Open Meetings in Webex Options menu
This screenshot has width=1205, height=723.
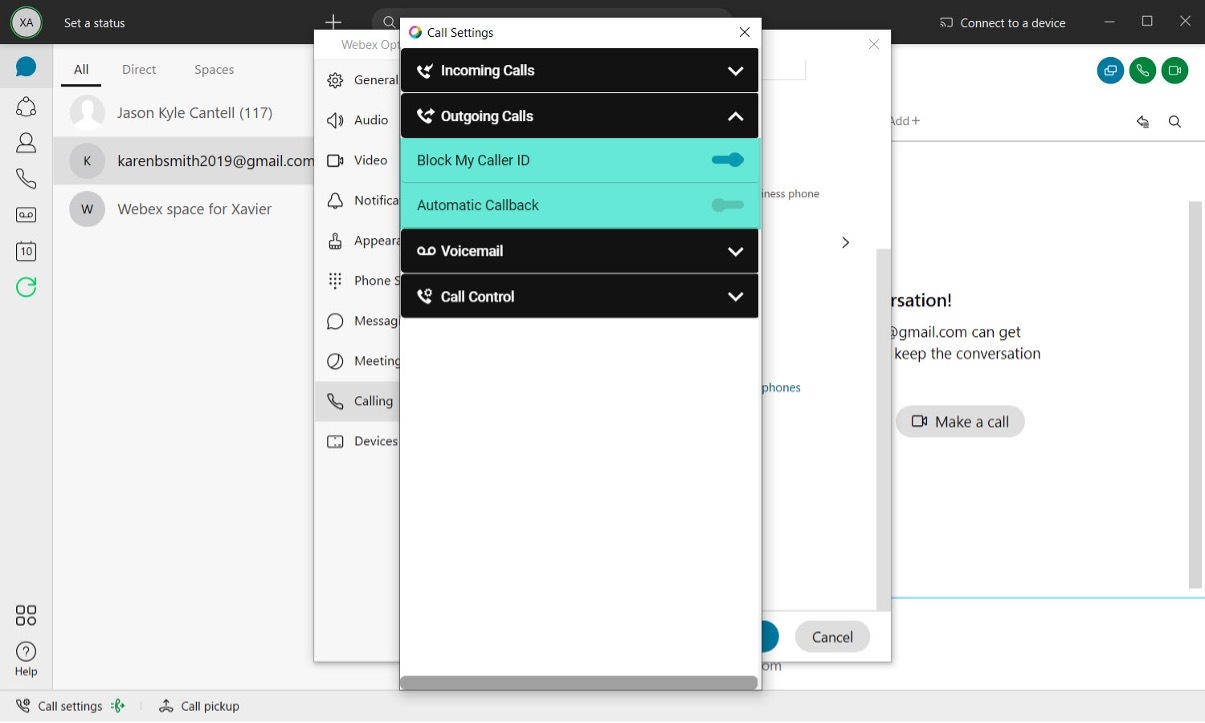point(357,361)
